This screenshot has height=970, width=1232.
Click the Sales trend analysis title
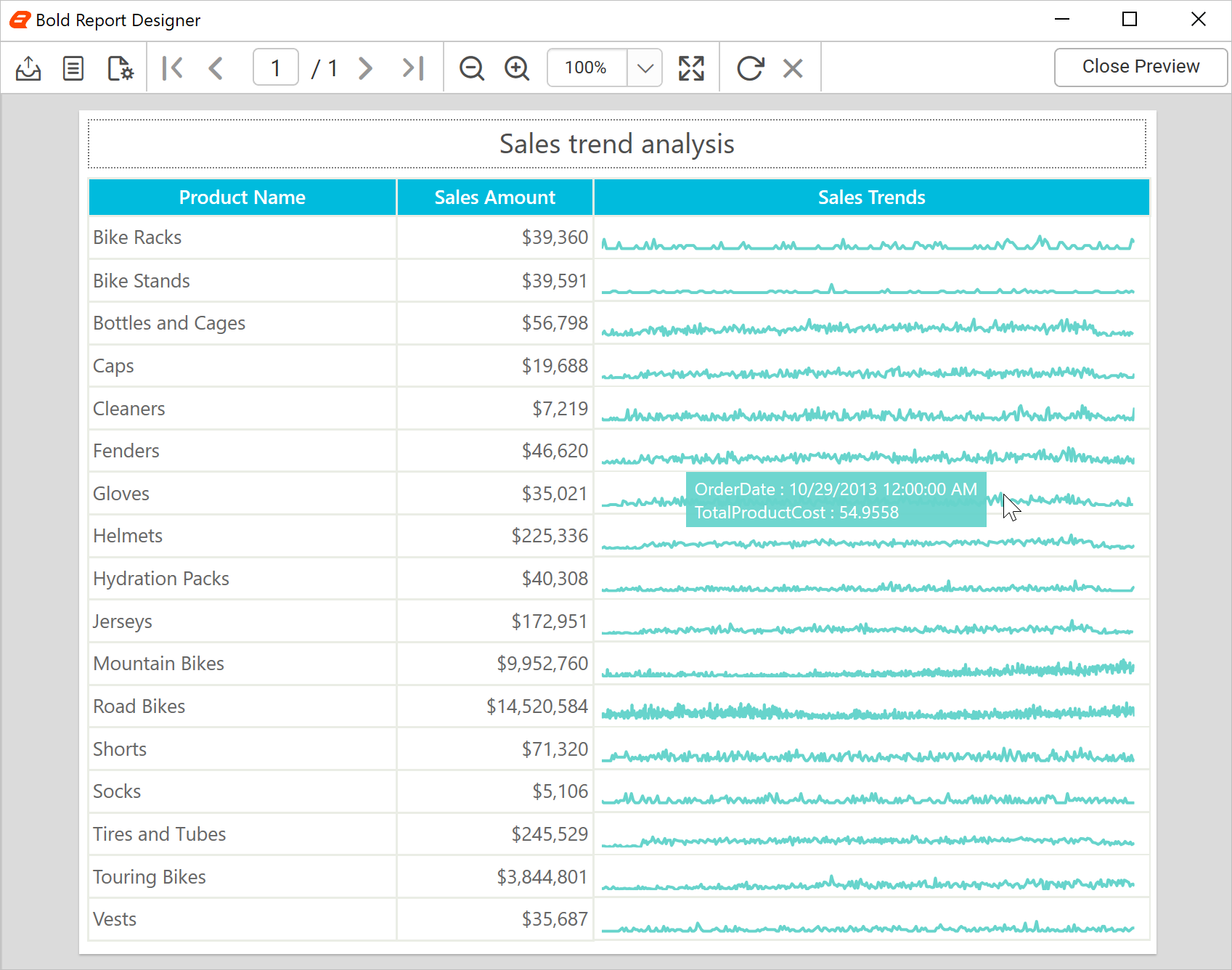point(617,144)
